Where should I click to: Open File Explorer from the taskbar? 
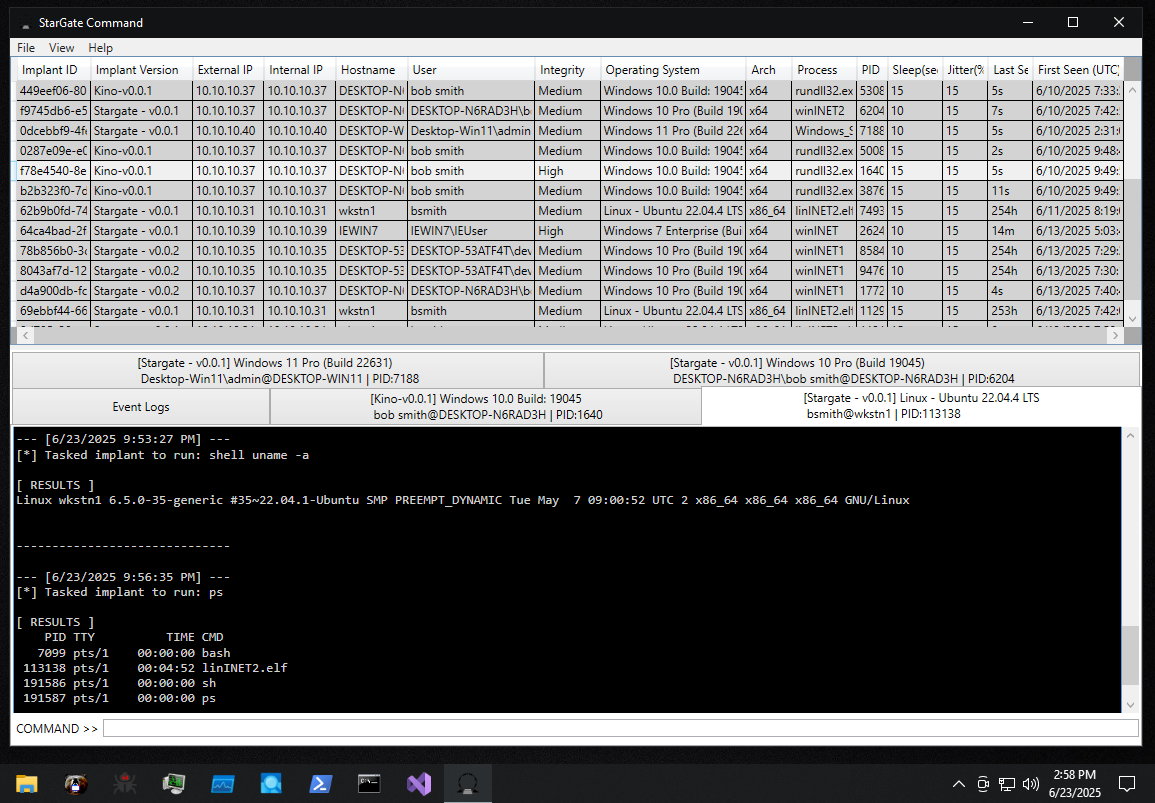coord(26,784)
